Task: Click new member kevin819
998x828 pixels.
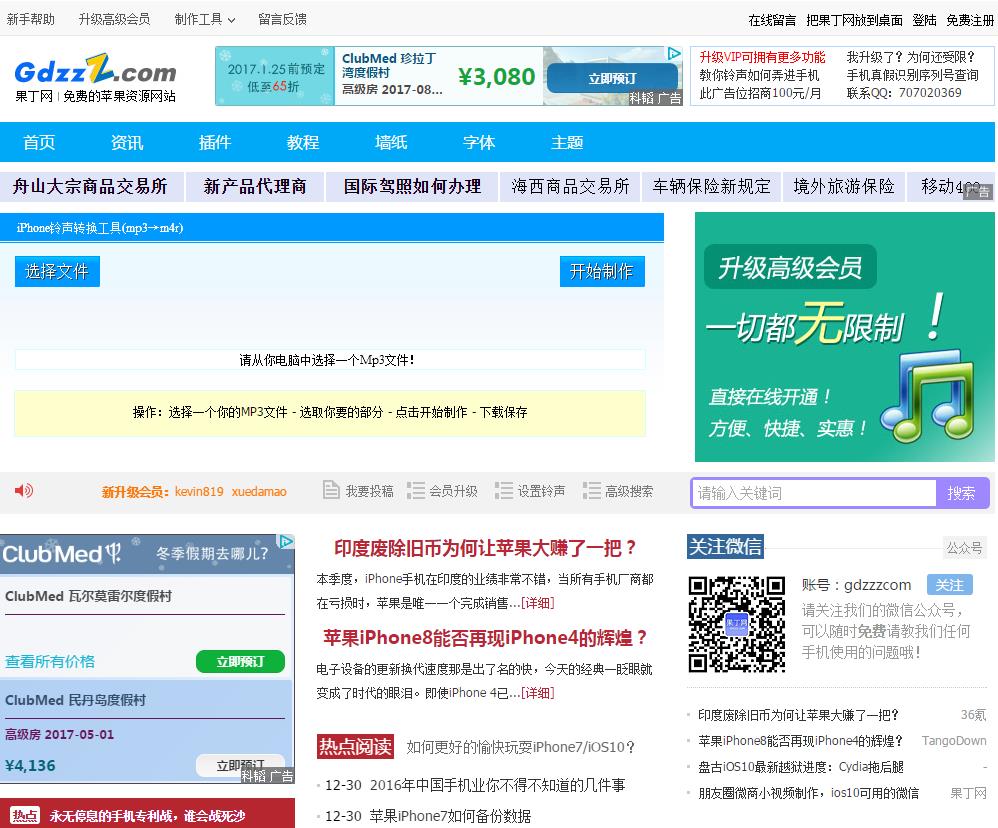Action: [x=199, y=491]
